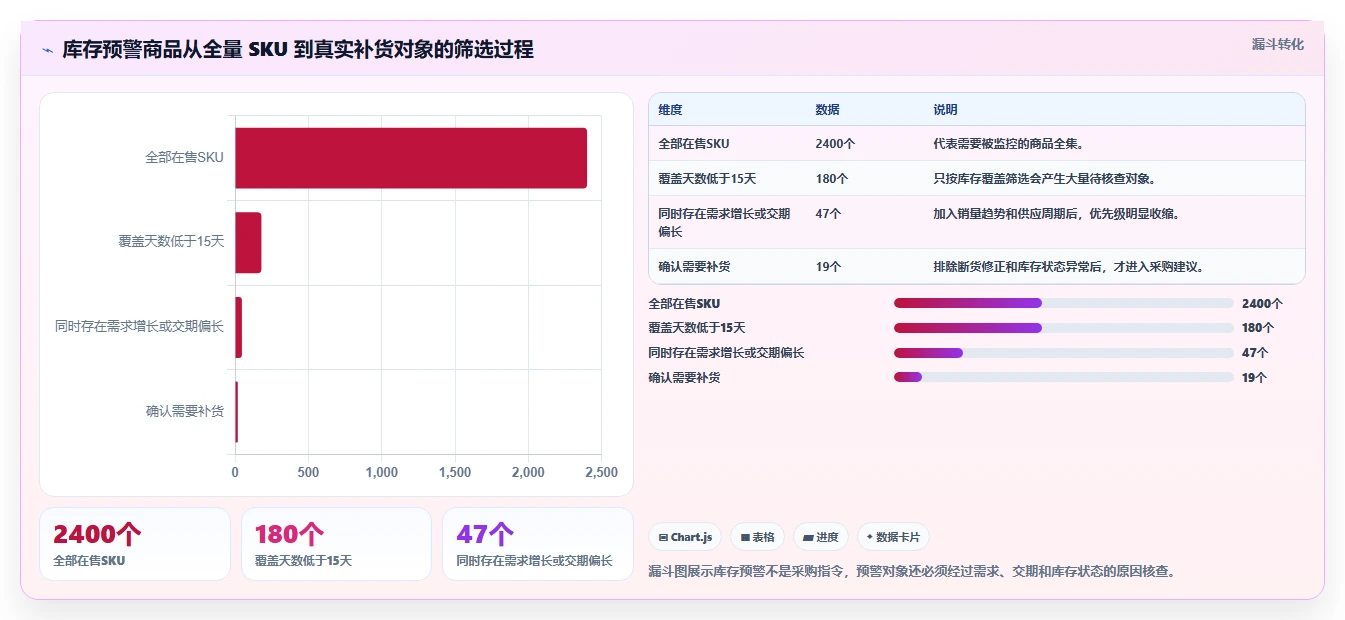Click the chart y-axis label 覆盖天数低于15天
This screenshot has height=620, width=1345.
tap(171, 242)
